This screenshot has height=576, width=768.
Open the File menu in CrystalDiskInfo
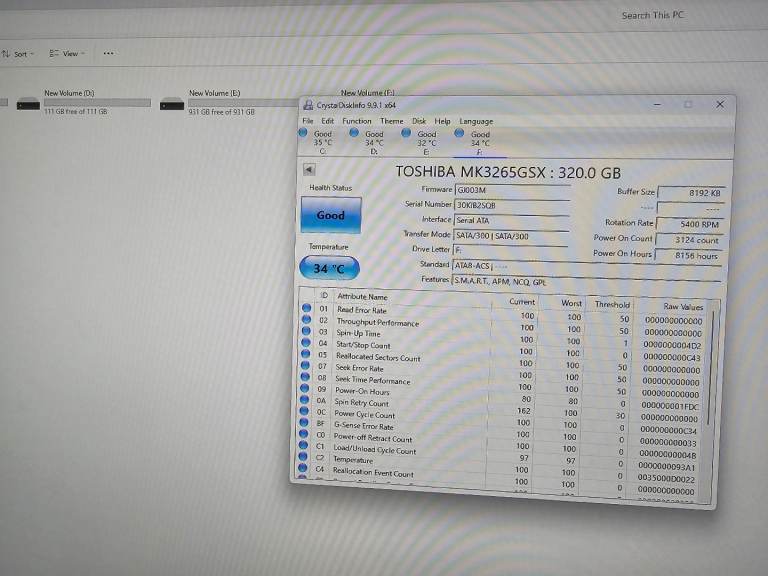coord(308,120)
